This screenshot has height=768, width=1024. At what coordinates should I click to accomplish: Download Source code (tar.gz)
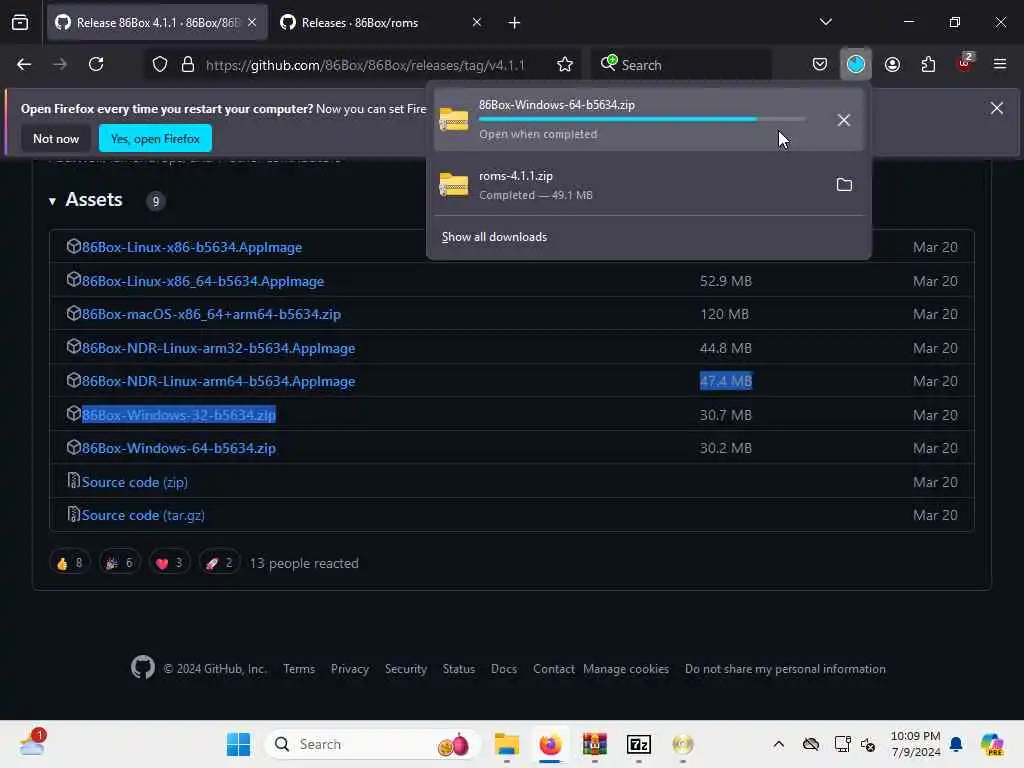(143, 515)
